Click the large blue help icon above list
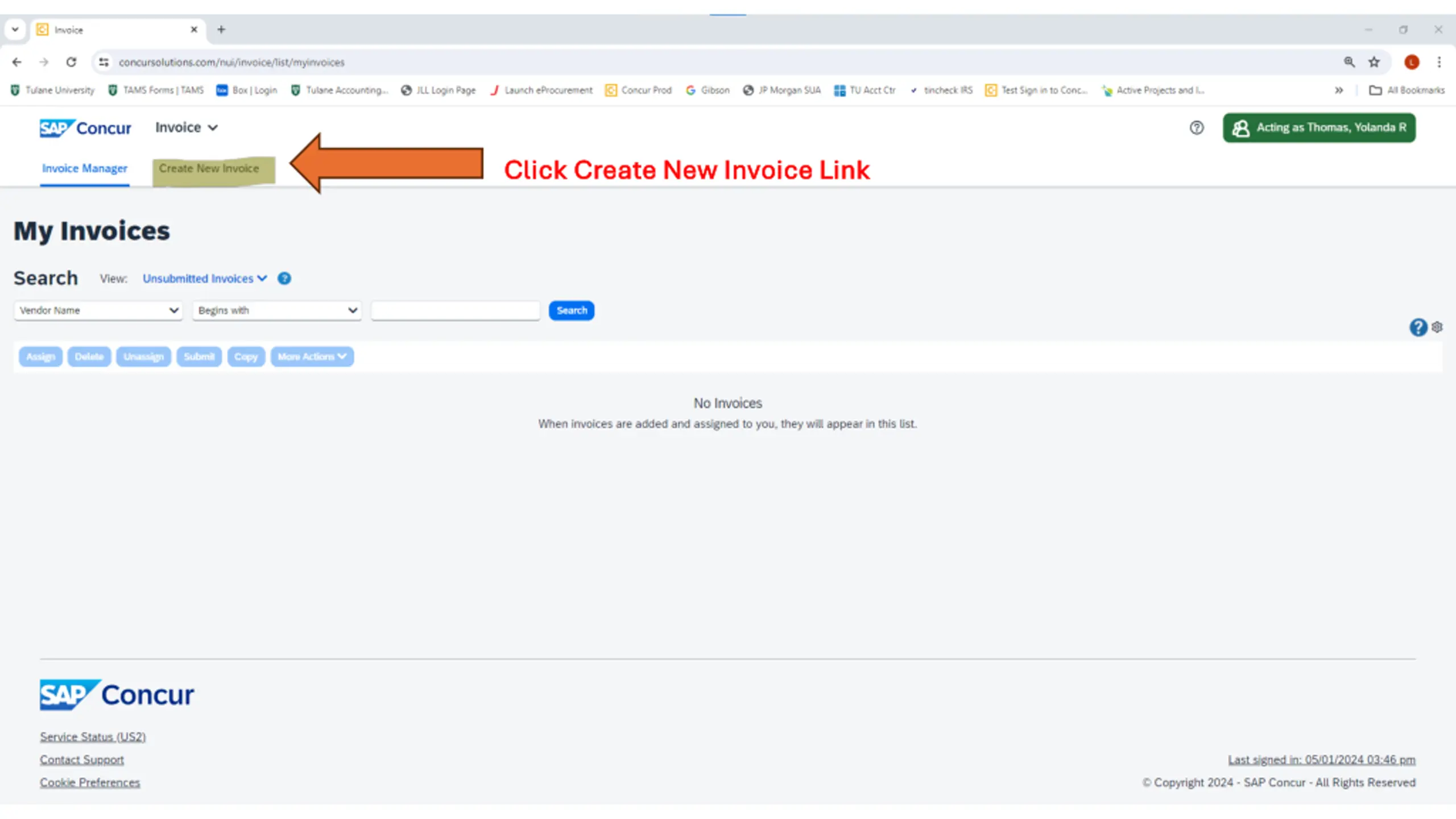This screenshot has height=819, width=1456. [1418, 327]
